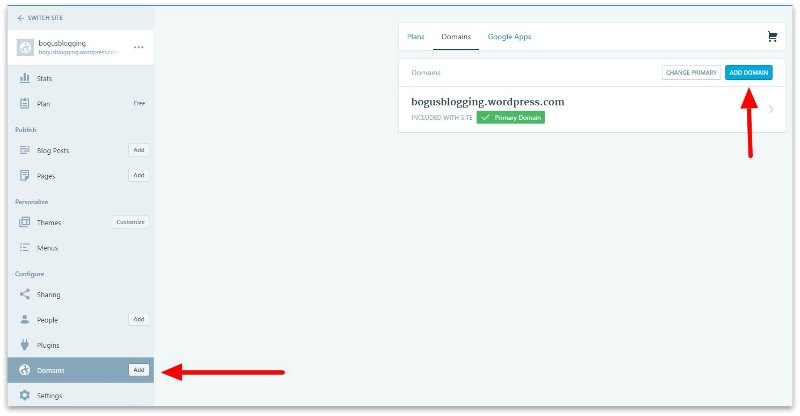Click the Domains globe icon

24,370
